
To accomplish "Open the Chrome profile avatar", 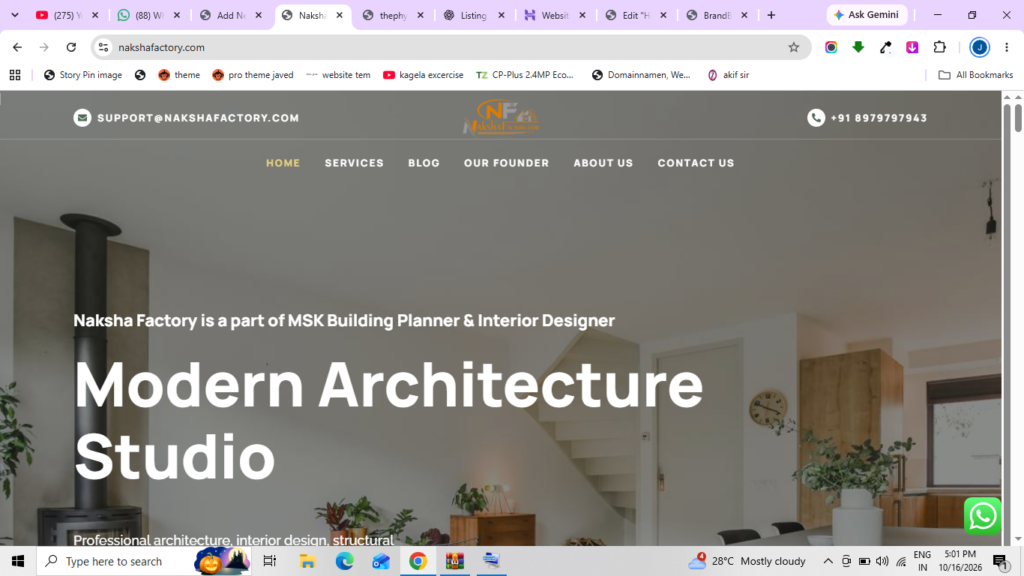I will point(979,47).
